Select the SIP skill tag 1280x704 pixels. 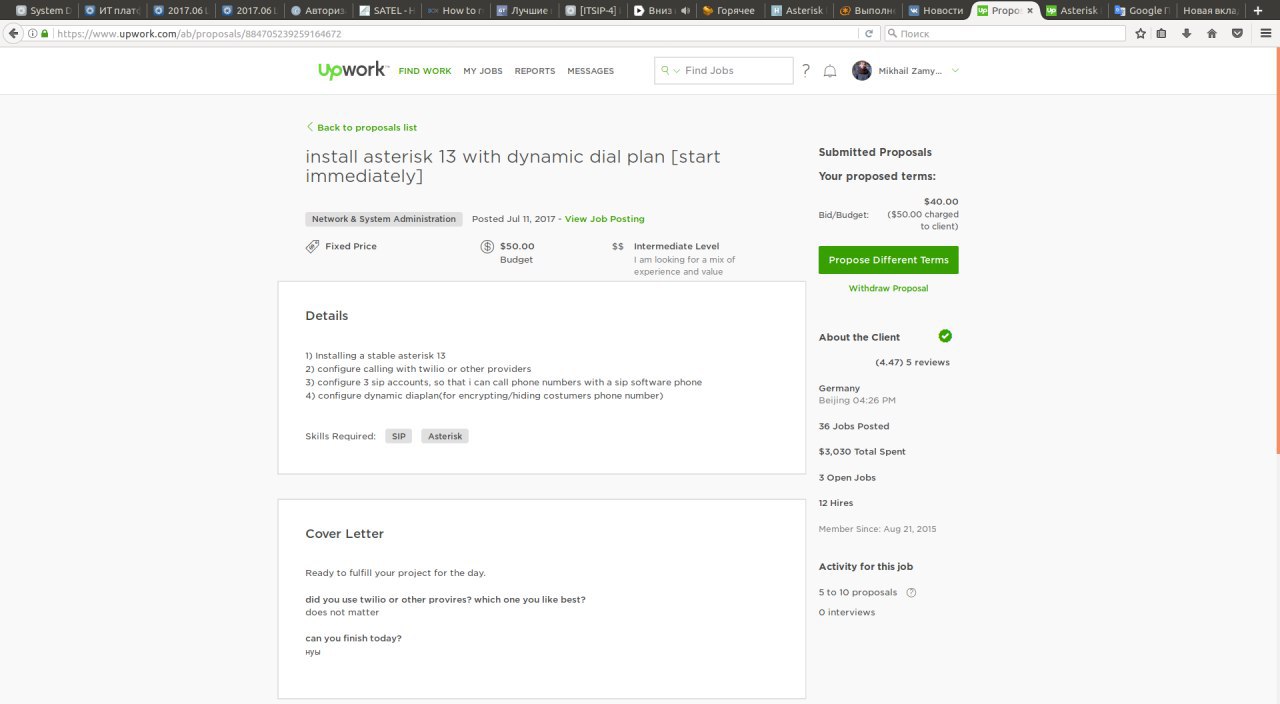click(399, 436)
